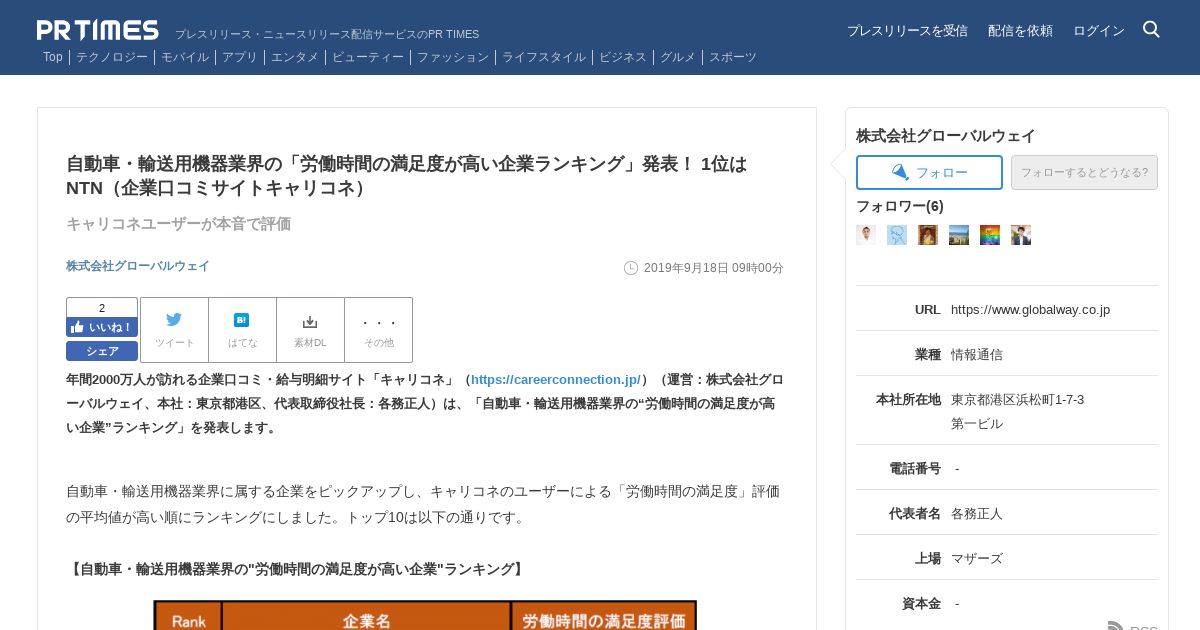Image resolution: width=1200 pixels, height=630 pixels.
Task: Open アプリ category
Action: click(240, 57)
